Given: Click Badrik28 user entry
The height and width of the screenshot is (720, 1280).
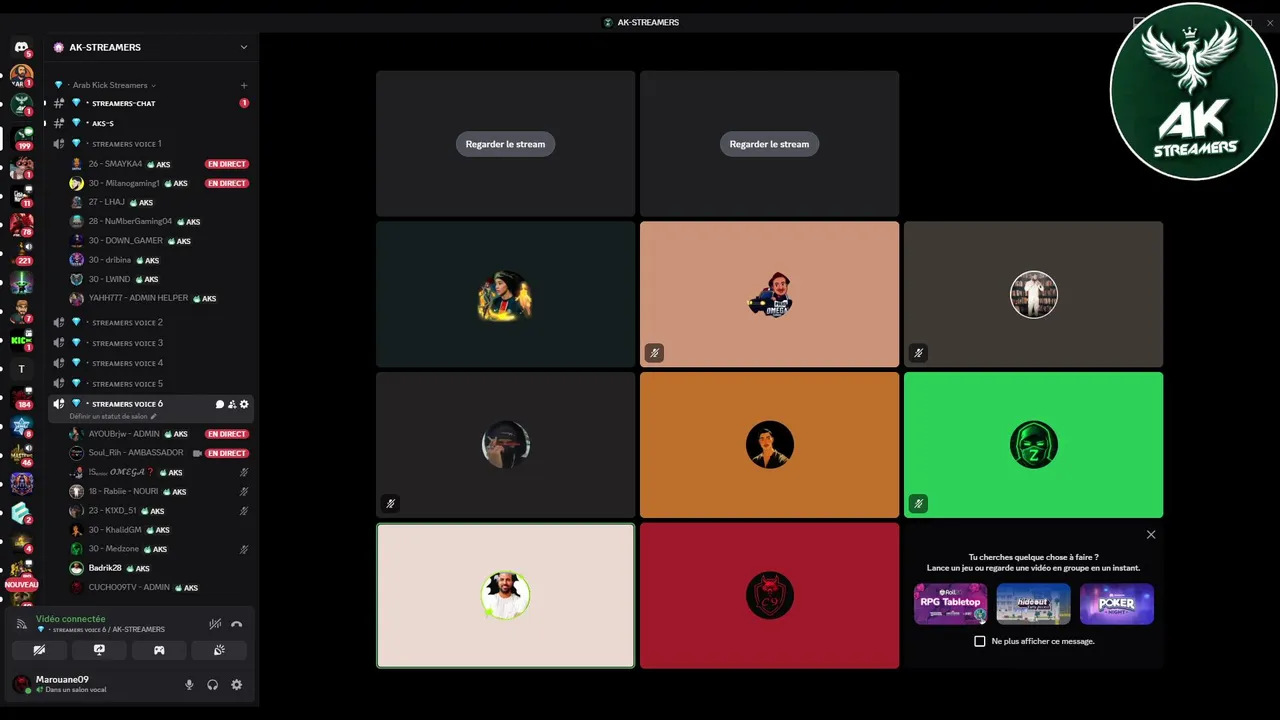Looking at the screenshot, I should point(160,568).
